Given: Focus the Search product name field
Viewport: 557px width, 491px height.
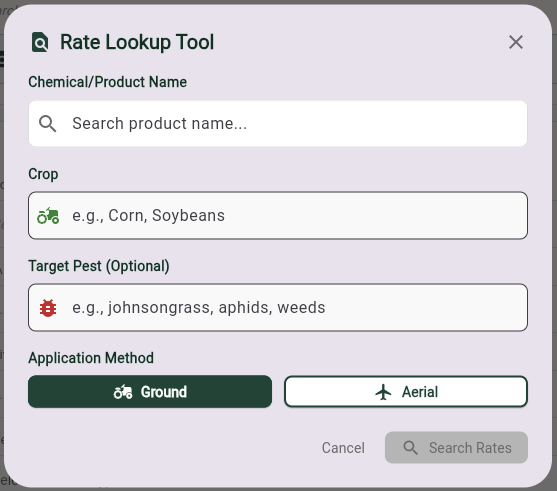Looking at the screenshot, I should [278, 124].
